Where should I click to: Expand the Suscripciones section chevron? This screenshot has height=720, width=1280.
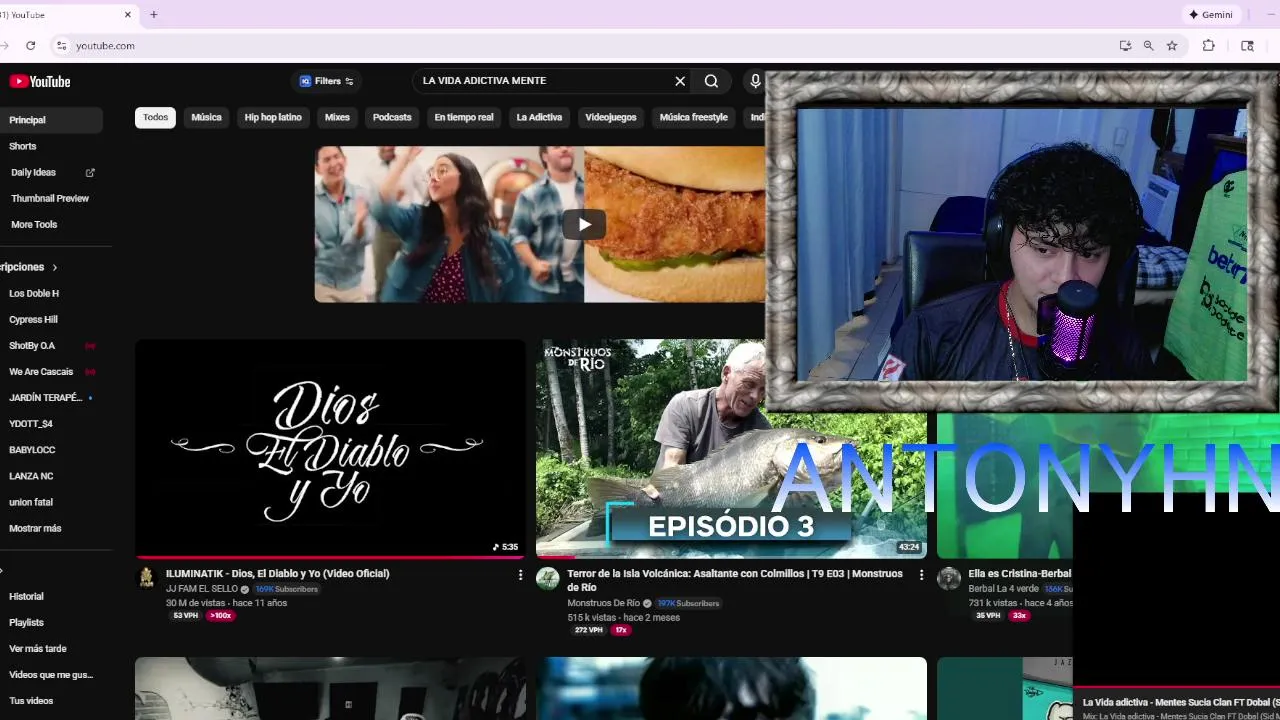[54, 267]
